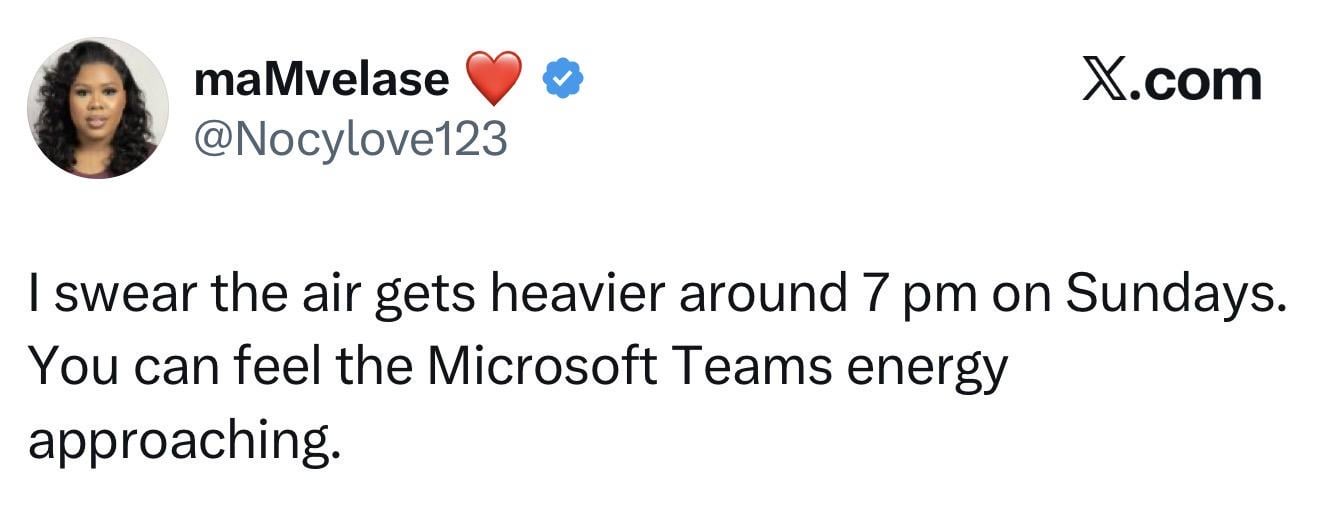1320x525 pixels.
Task: Click the red heart emoji
Action: [494, 80]
